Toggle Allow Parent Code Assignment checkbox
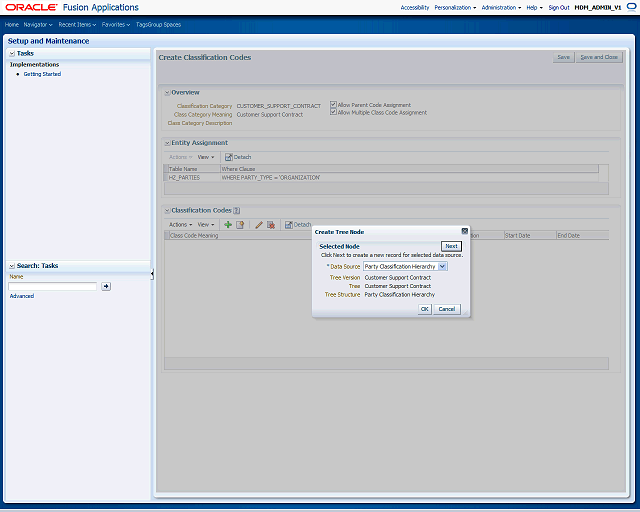Viewport: 640px width, 512px height. [333, 105]
